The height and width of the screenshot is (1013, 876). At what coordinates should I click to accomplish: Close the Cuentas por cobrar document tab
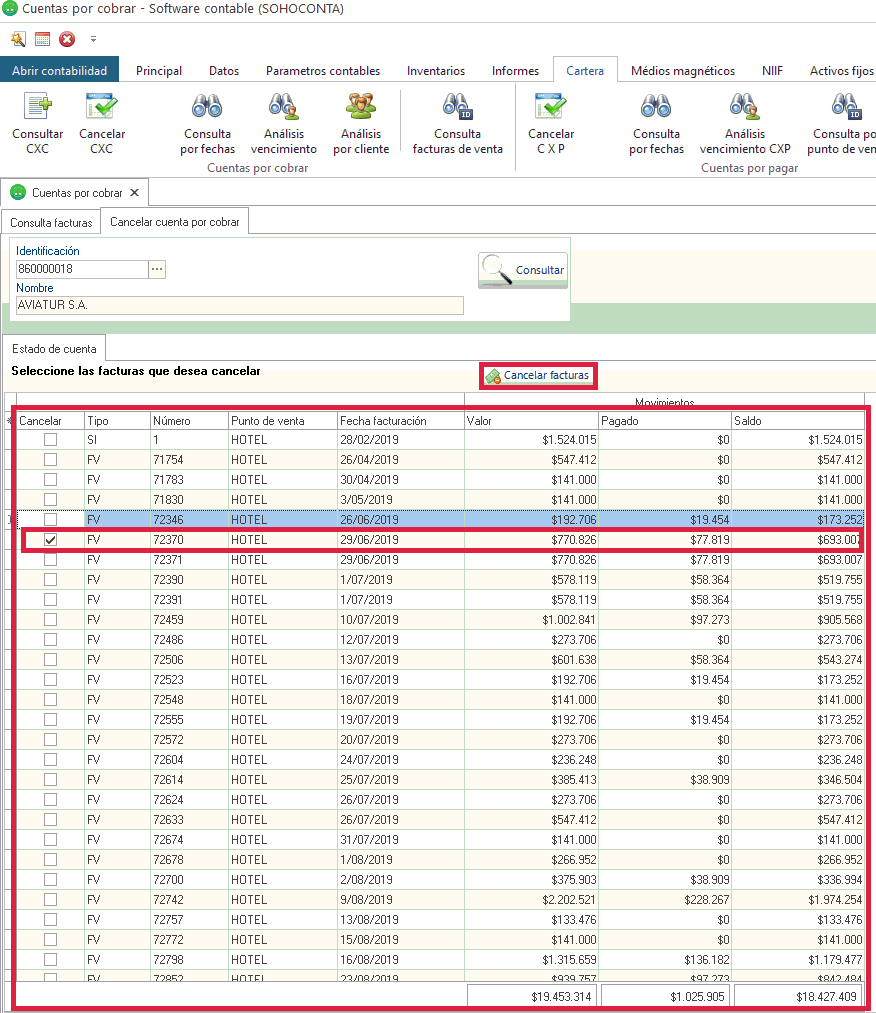[x=135, y=192]
